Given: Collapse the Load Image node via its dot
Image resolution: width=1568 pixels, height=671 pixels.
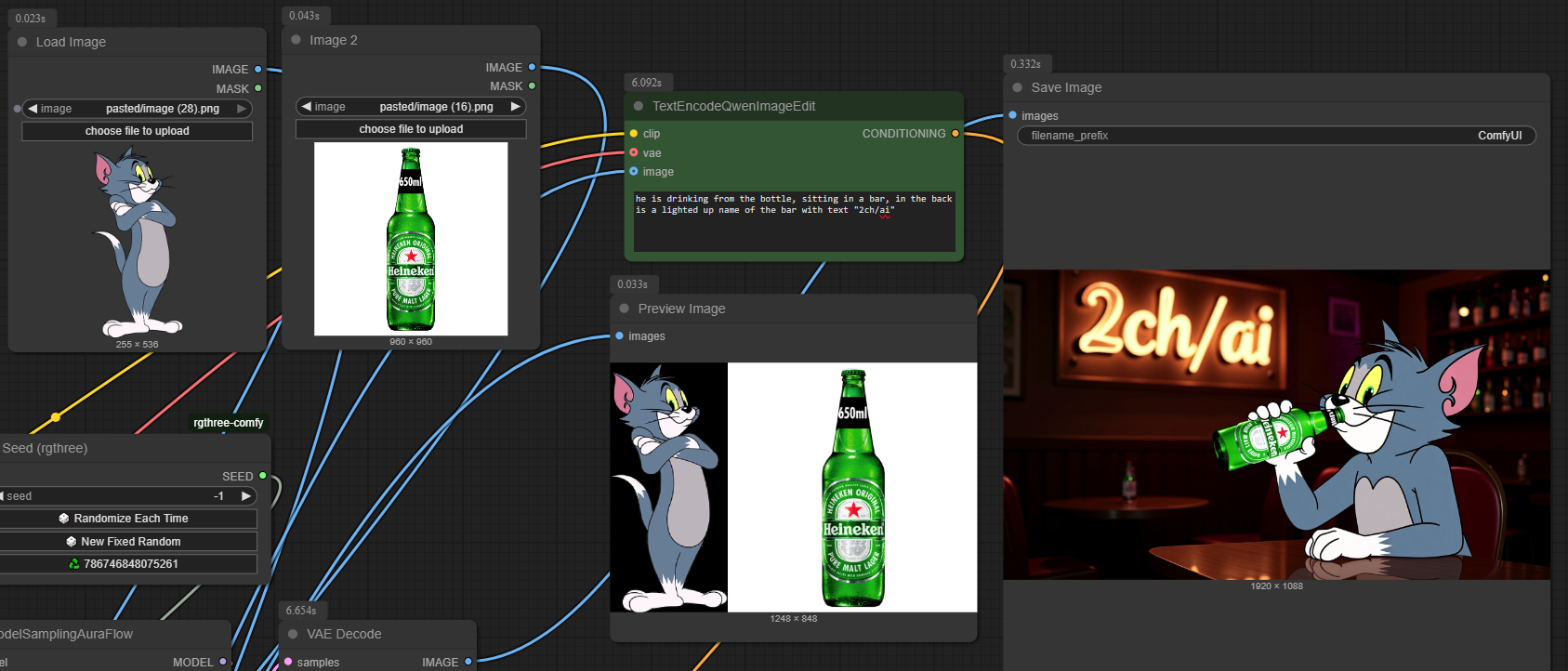Looking at the screenshot, I should point(22,42).
